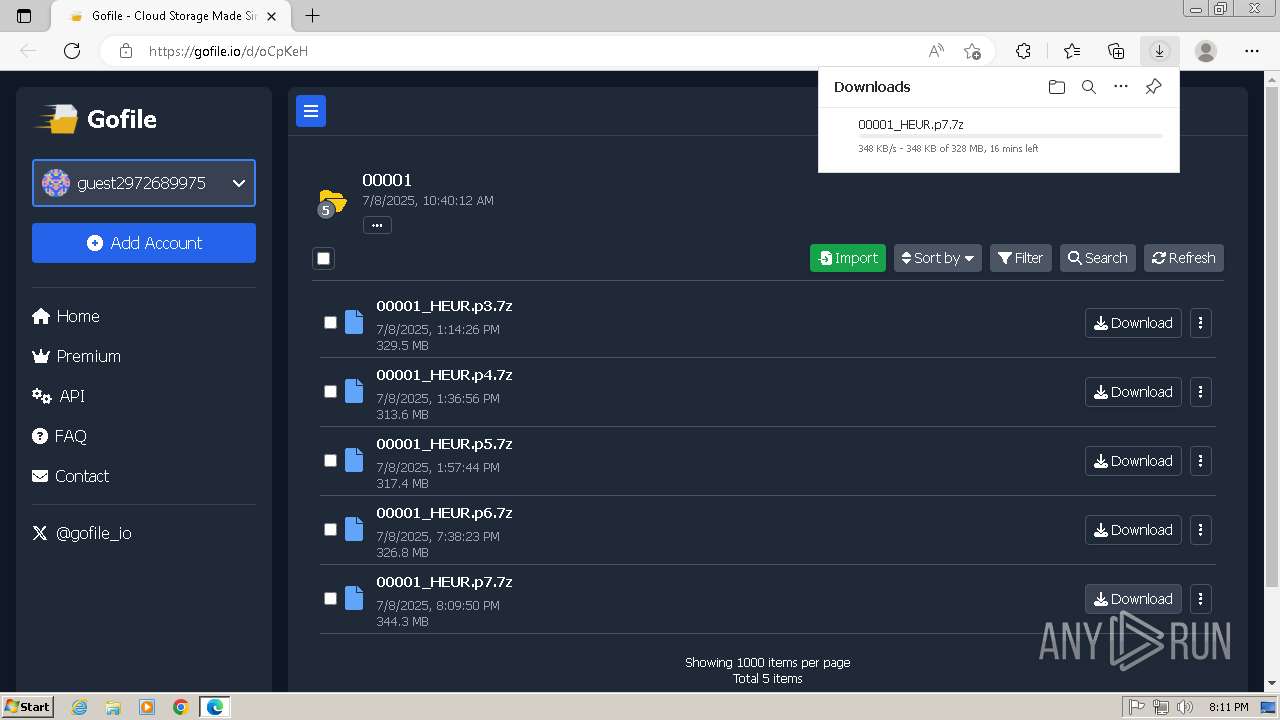Image resolution: width=1280 pixels, height=720 pixels.
Task: Click browser Downloads toolbar icon
Action: point(1159,51)
